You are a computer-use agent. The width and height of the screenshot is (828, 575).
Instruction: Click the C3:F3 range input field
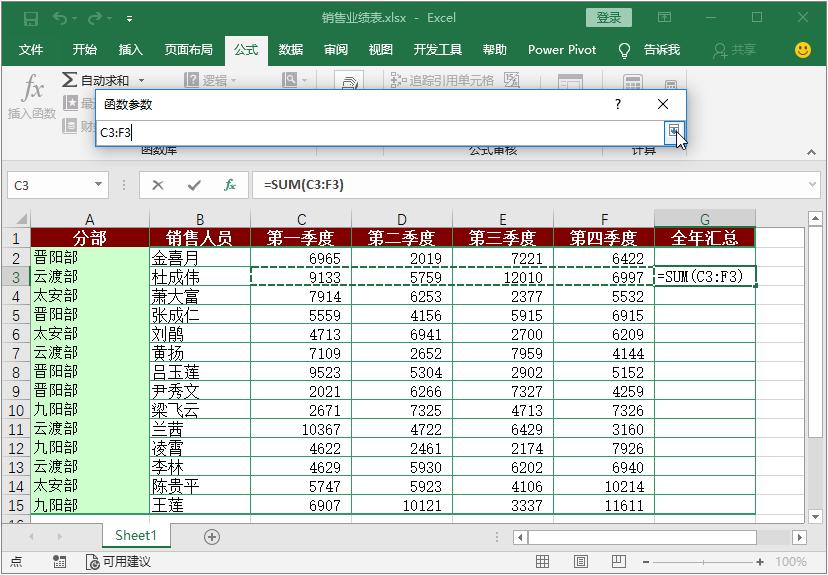coord(380,133)
